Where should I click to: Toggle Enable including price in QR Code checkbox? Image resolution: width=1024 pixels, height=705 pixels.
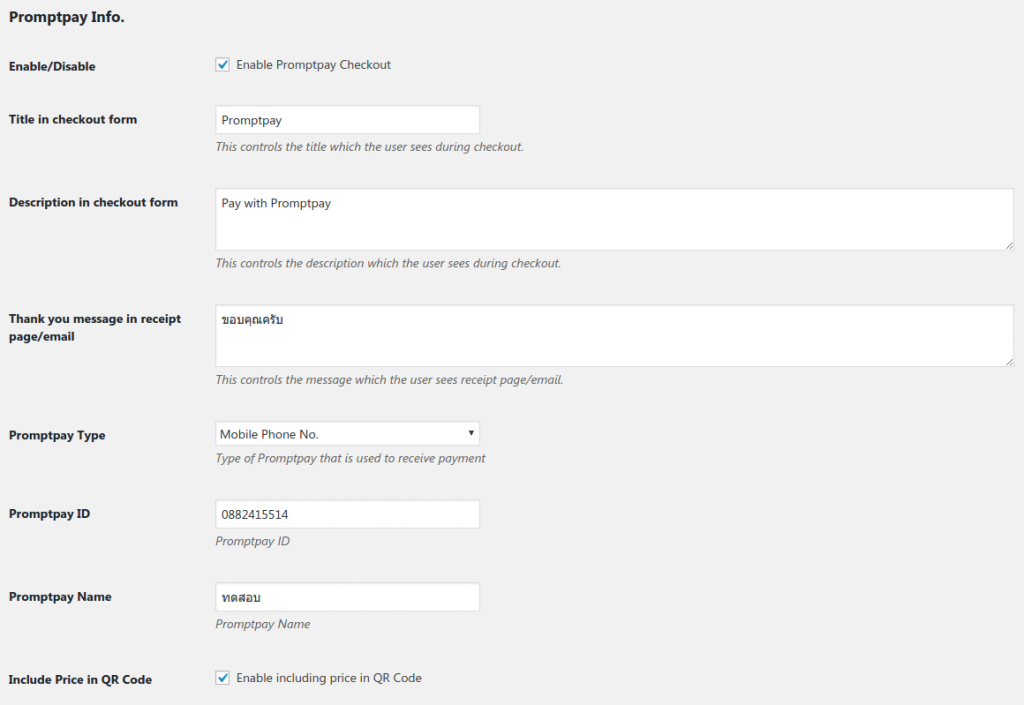223,678
